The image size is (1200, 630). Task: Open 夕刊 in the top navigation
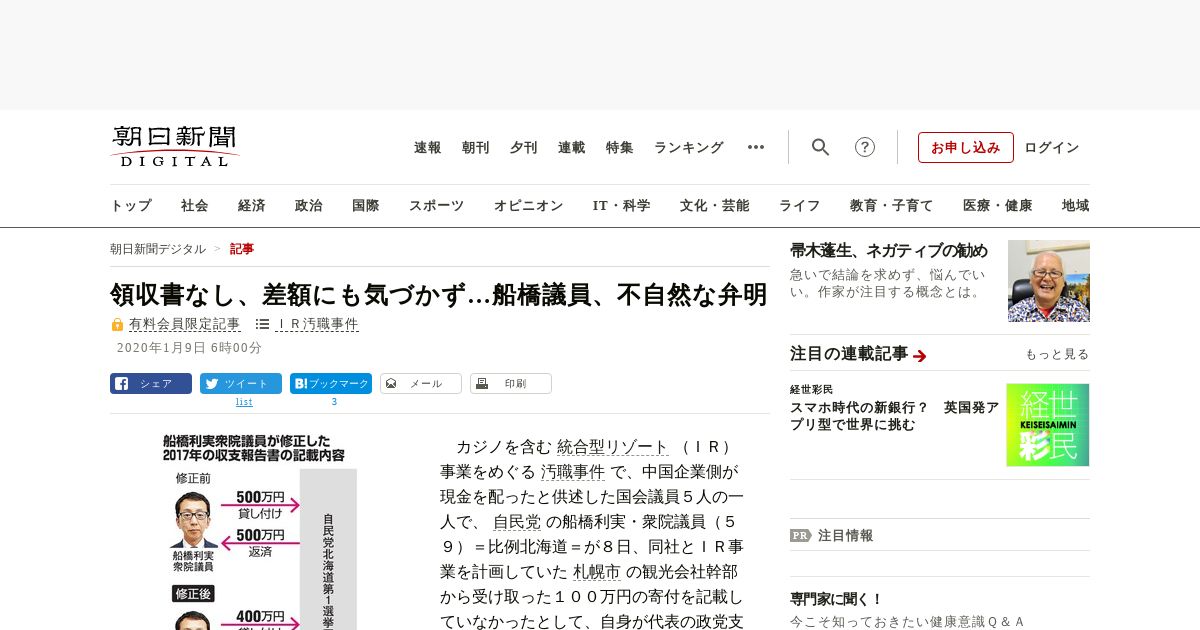524,147
